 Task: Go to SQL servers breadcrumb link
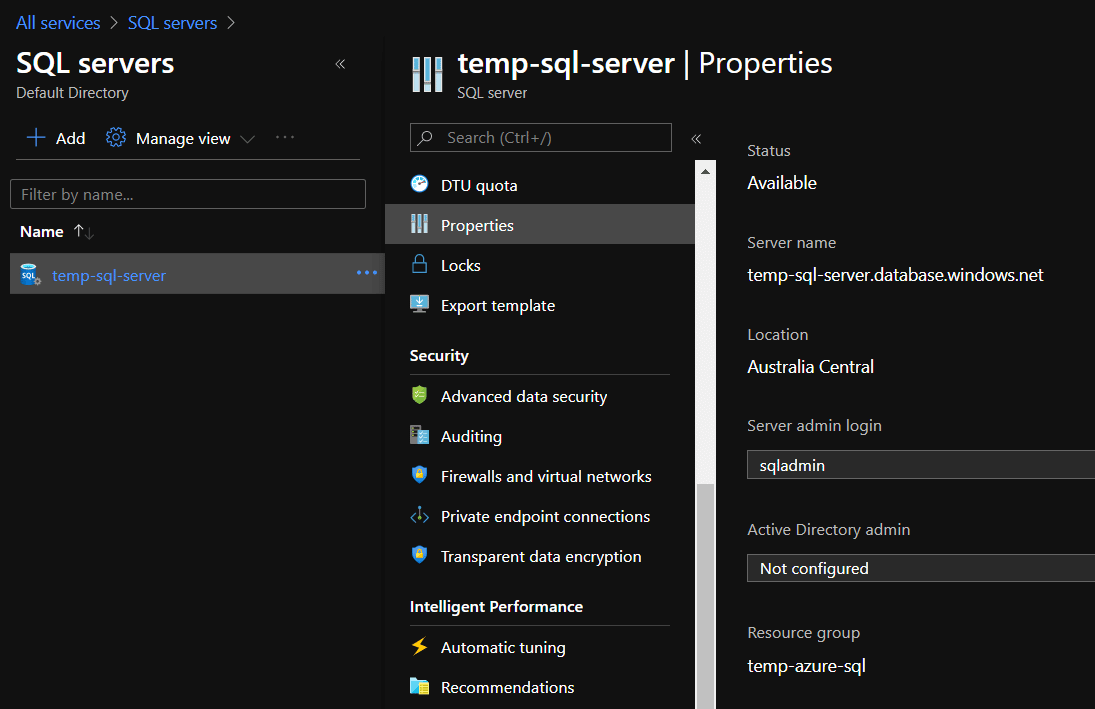pyautogui.click(x=172, y=23)
